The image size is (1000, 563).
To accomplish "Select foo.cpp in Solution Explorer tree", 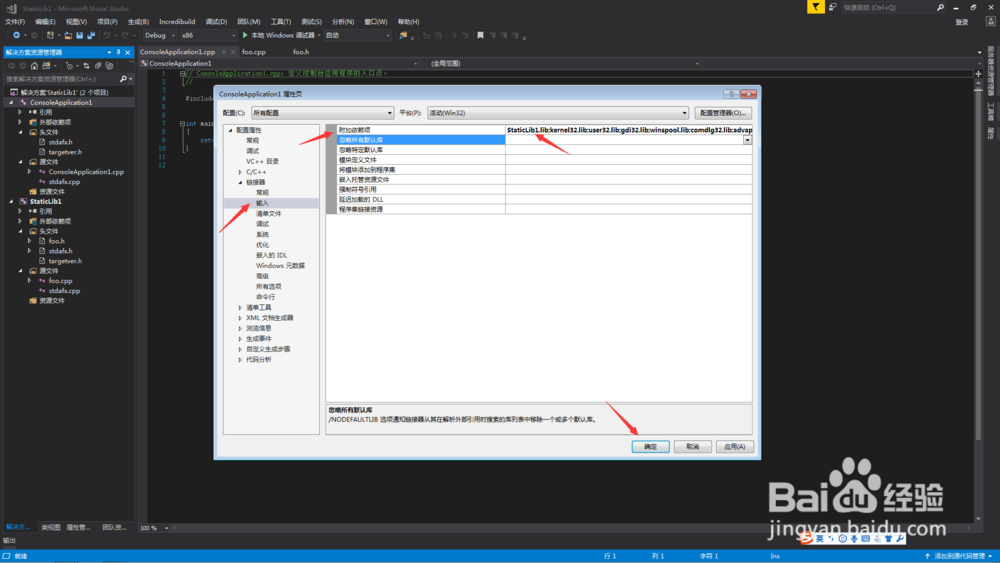I will (x=61, y=281).
